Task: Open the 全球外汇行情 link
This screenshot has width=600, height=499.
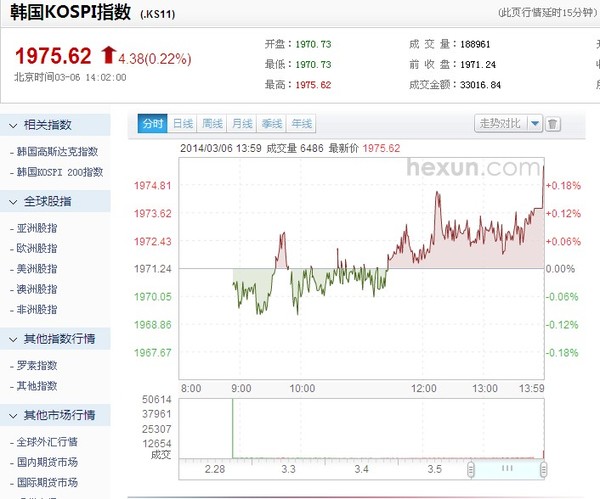Action: click(x=47, y=442)
